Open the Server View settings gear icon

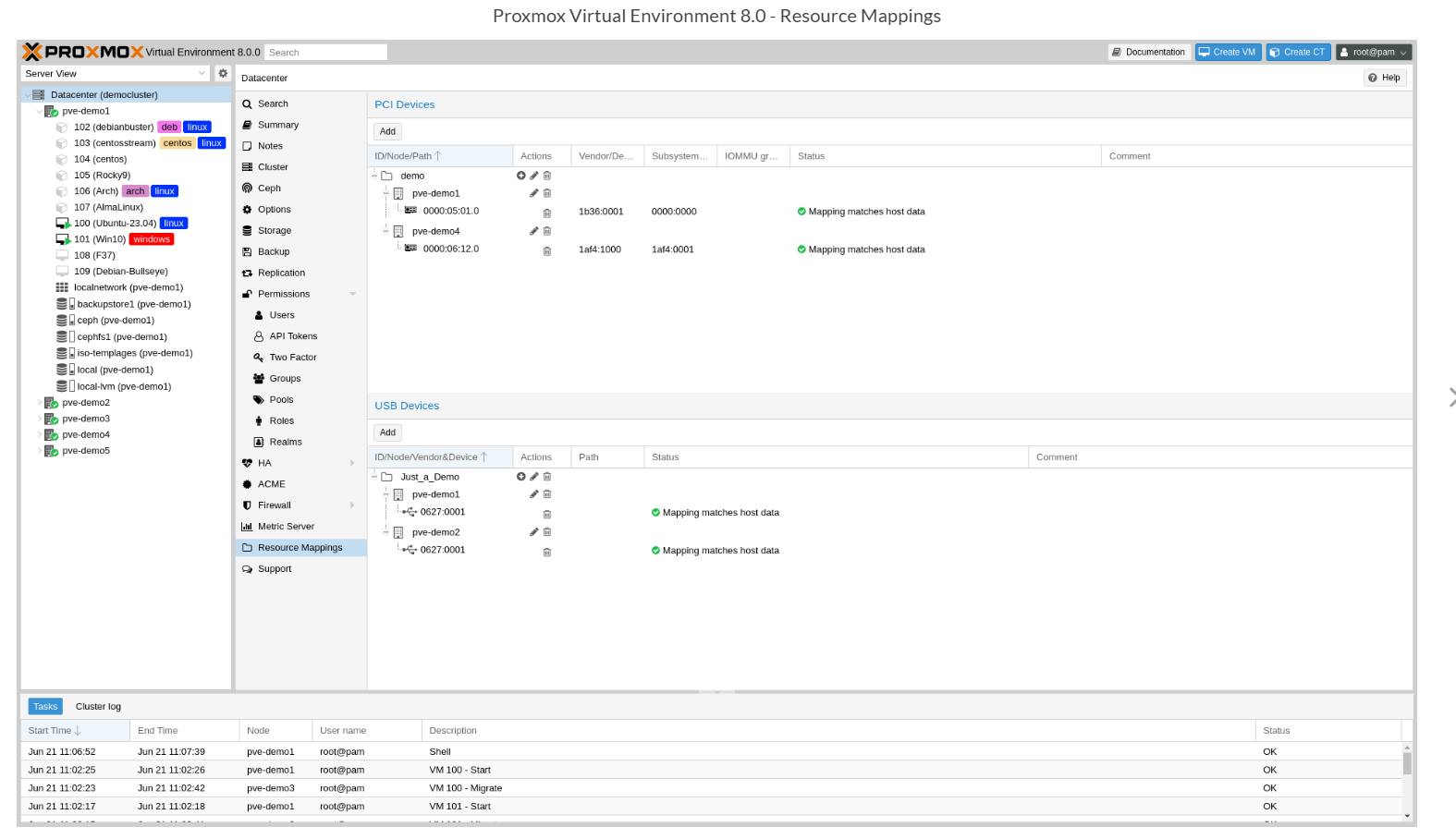tap(223, 73)
